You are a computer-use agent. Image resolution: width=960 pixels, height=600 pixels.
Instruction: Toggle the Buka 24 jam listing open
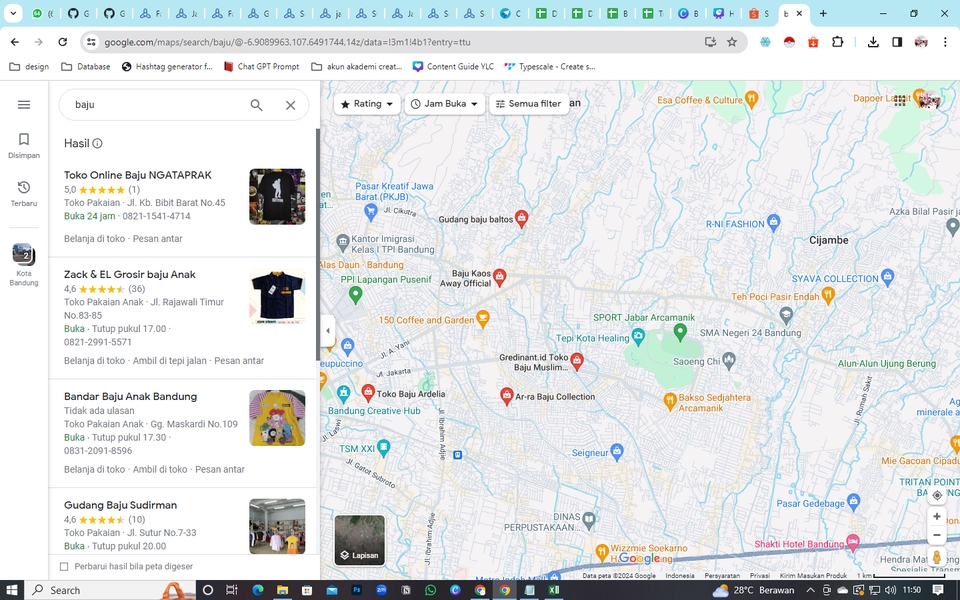(x=88, y=216)
